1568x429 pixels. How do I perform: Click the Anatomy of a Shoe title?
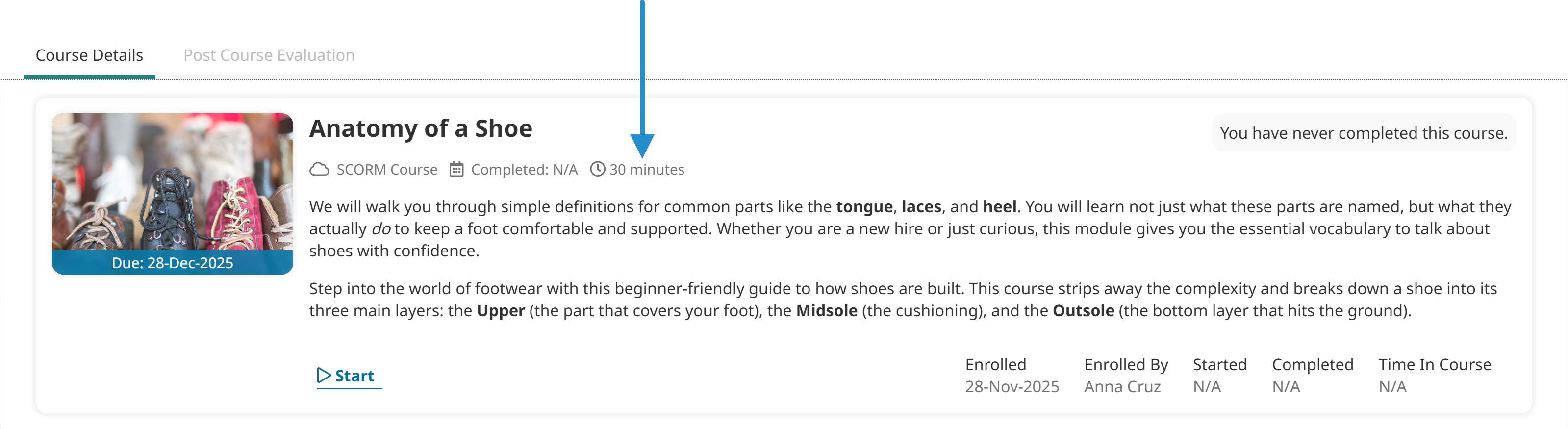(x=421, y=129)
